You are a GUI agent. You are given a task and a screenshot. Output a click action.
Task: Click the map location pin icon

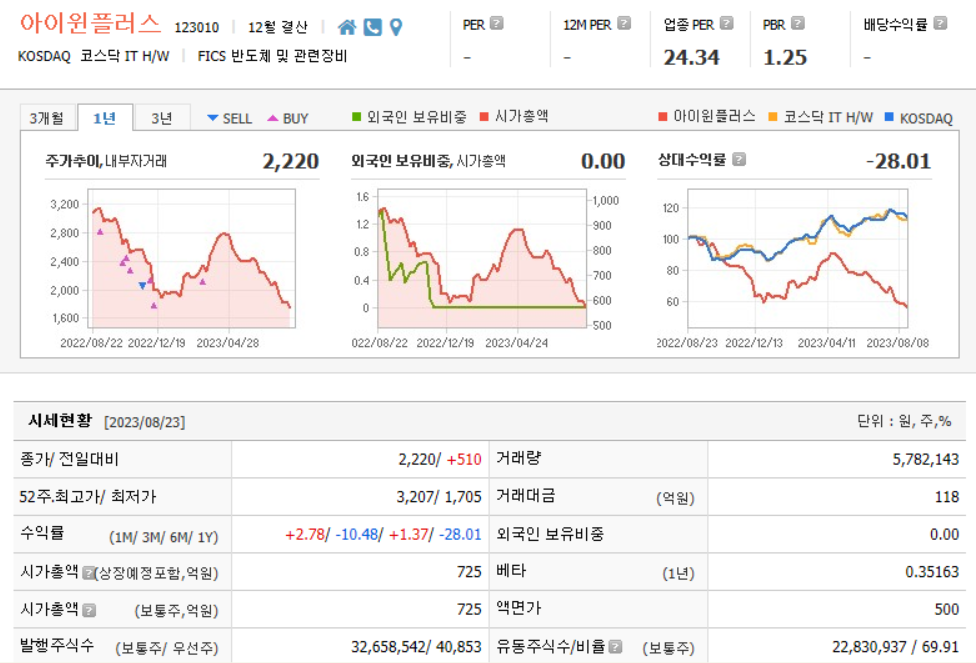[396, 27]
